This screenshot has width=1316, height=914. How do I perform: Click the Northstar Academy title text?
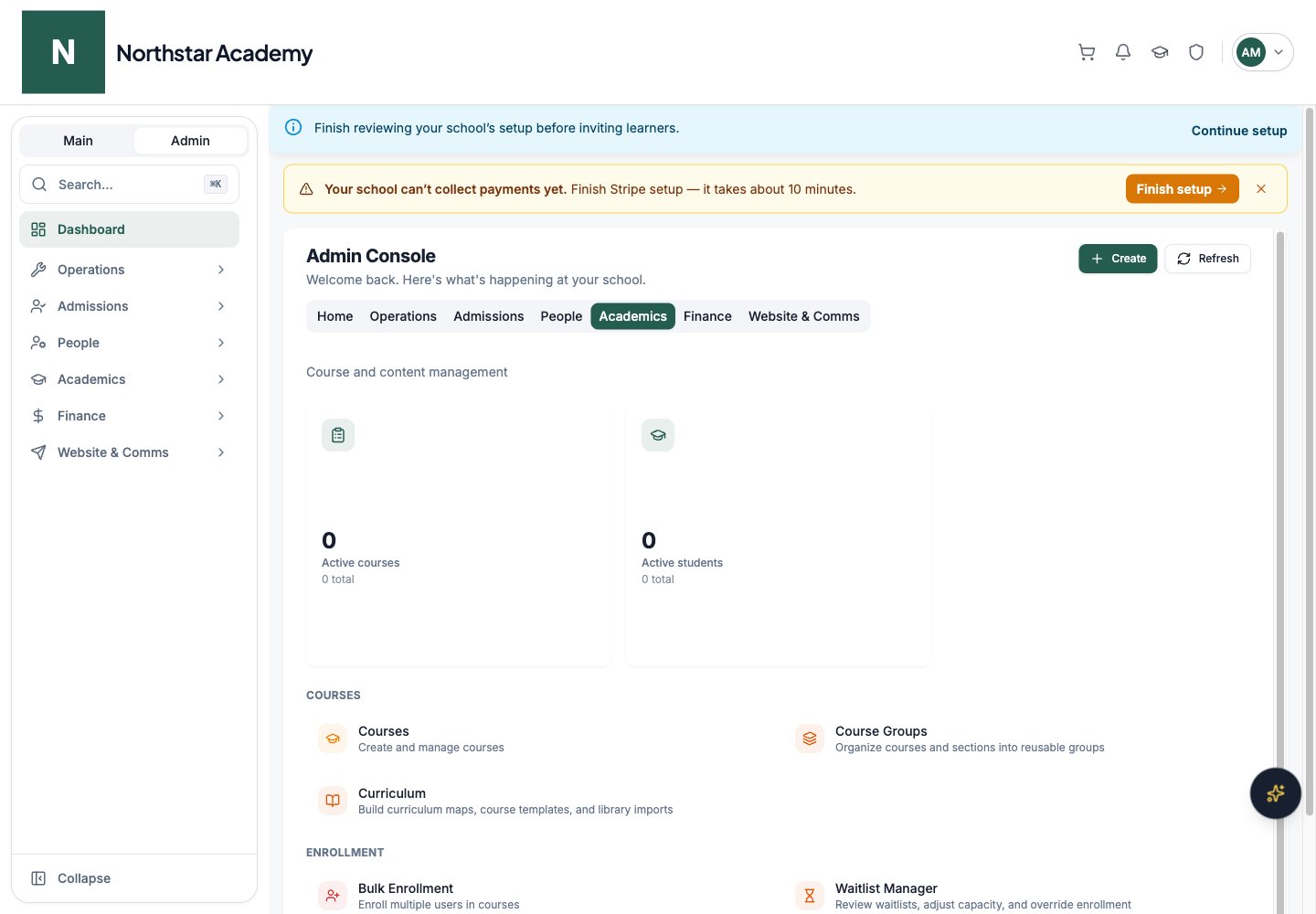pyautogui.click(x=214, y=53)
